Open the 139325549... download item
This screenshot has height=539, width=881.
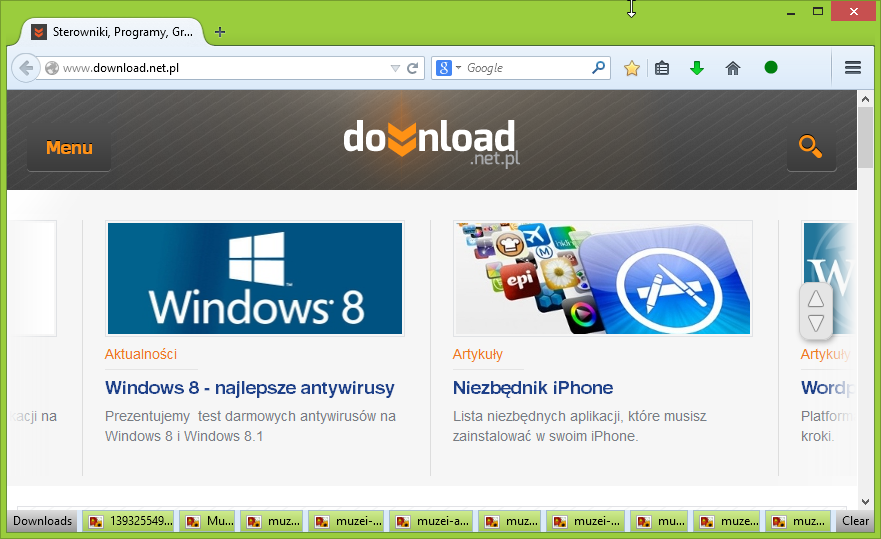tap(129, 522)
